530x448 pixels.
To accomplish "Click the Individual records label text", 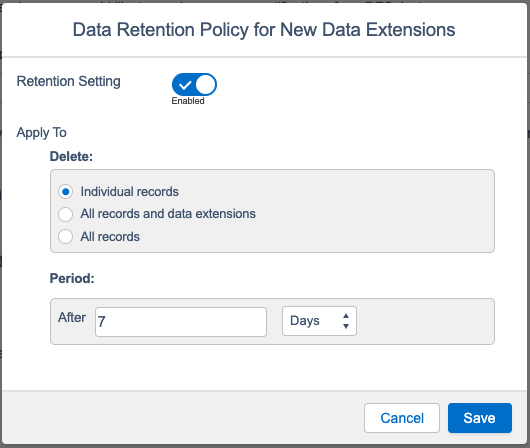I will tap(129, 192).
